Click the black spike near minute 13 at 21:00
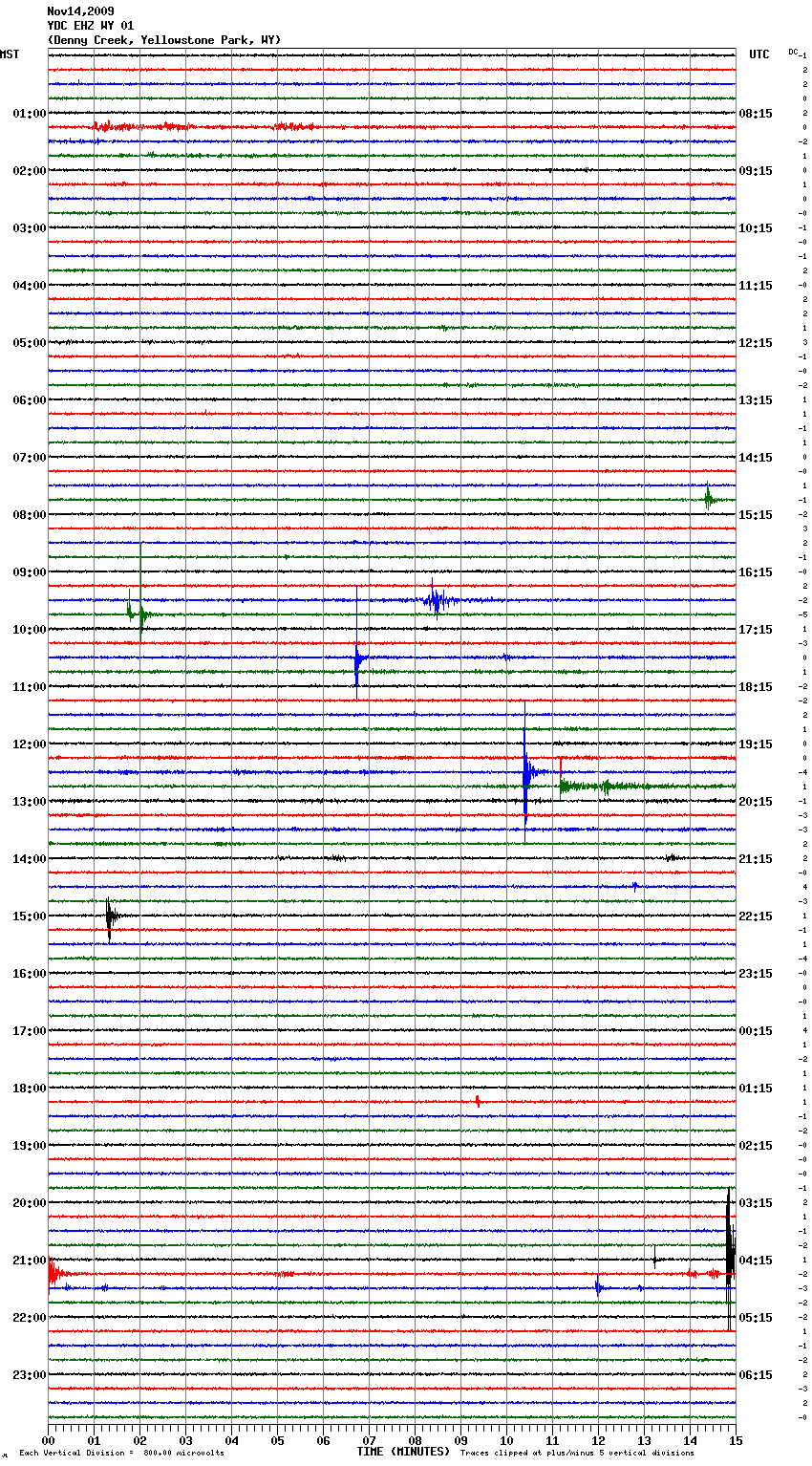Image resolution: width=812 pixels, height=1466 pixels. click(655, 1258)
